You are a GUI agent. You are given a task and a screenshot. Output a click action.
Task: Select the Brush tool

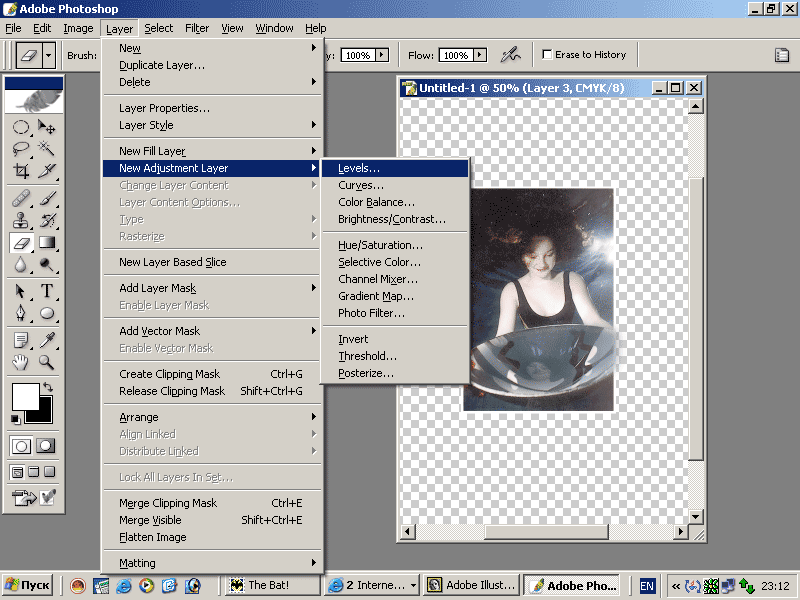tap(47, 198)
